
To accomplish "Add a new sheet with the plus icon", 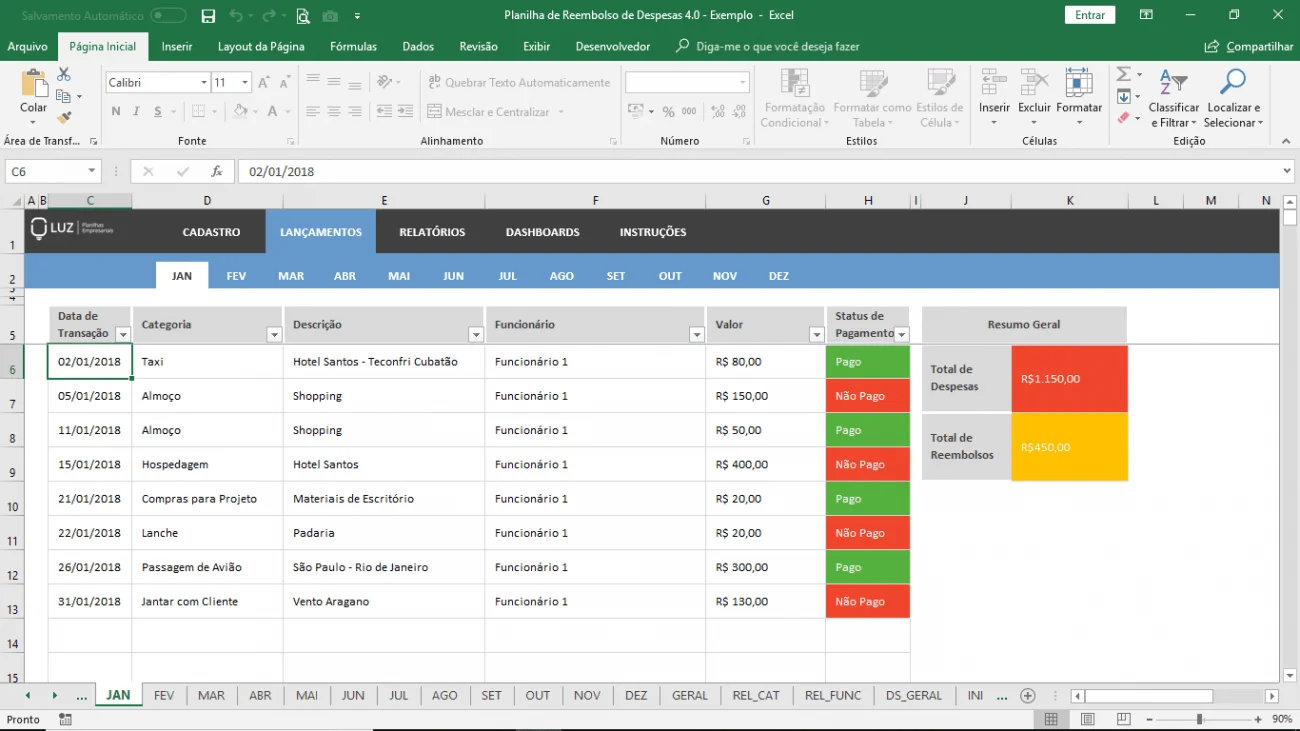I will pyautogui.click(x=1027, y=695).
